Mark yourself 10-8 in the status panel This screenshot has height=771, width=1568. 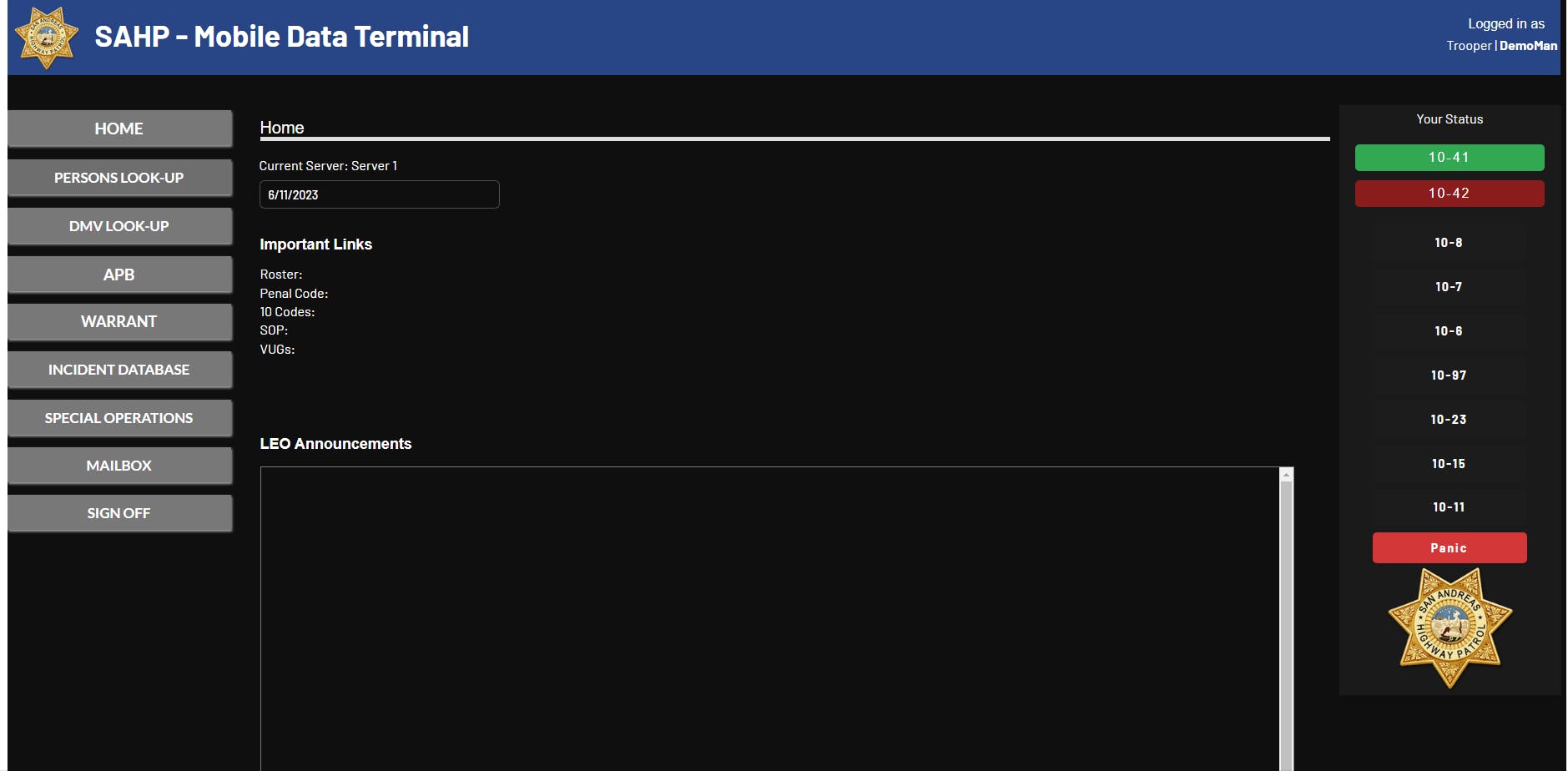(x=1450, y=242)
